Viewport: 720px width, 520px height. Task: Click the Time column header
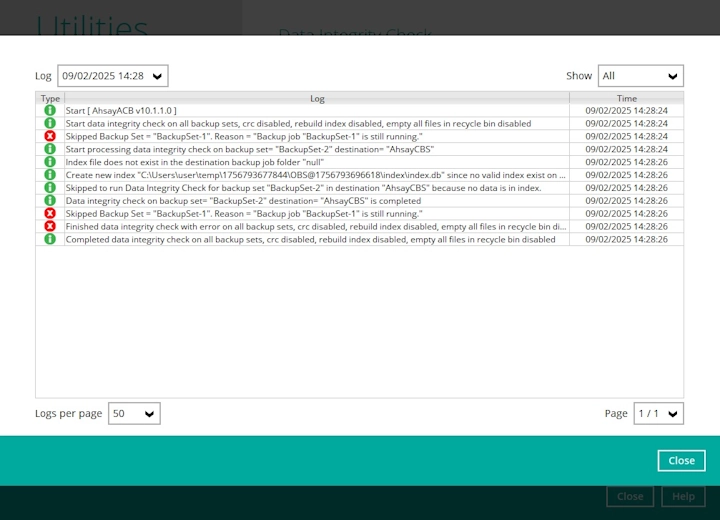coord(626,98)
